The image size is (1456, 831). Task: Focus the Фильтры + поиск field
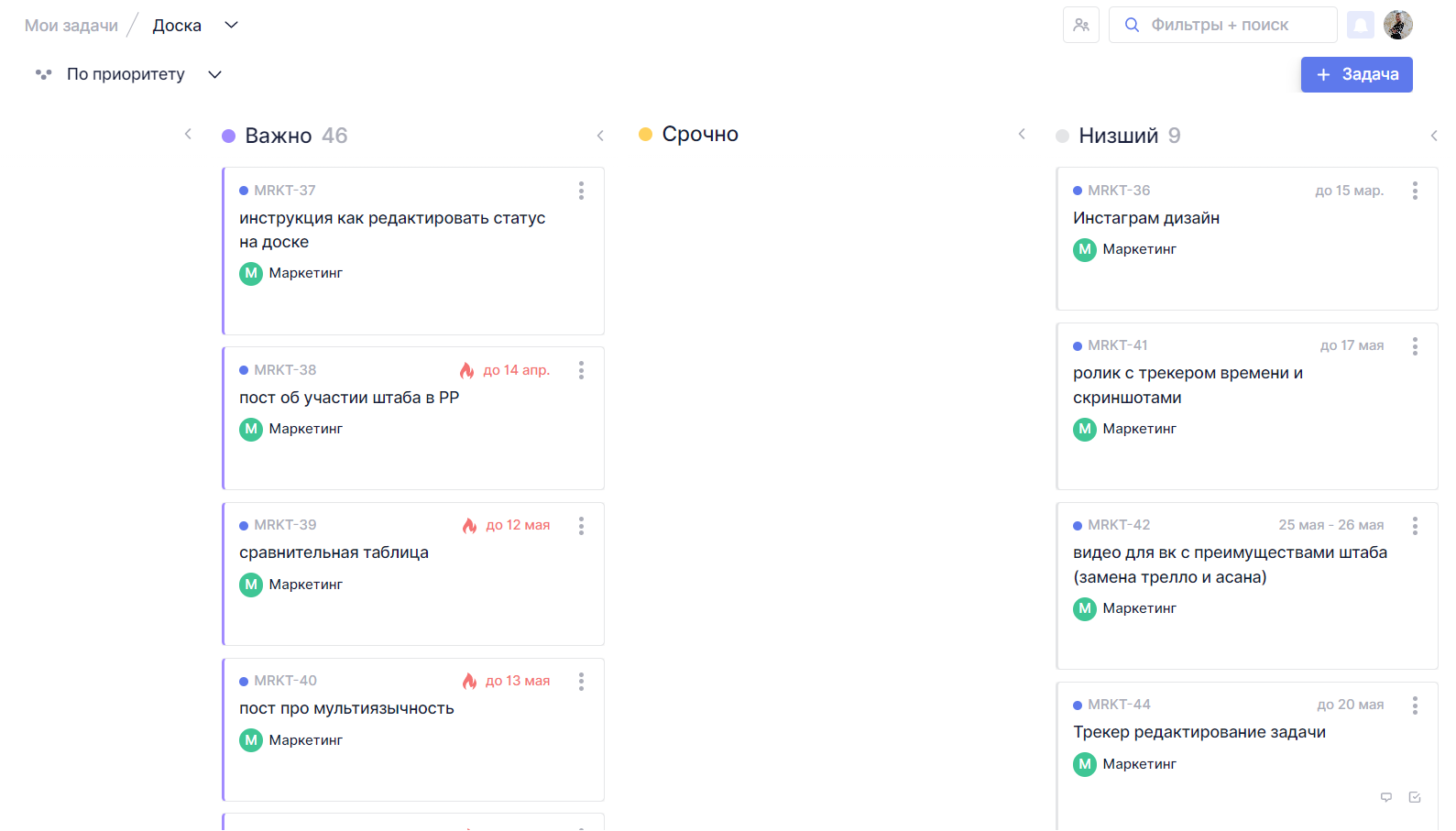(x=1222, y=25)
